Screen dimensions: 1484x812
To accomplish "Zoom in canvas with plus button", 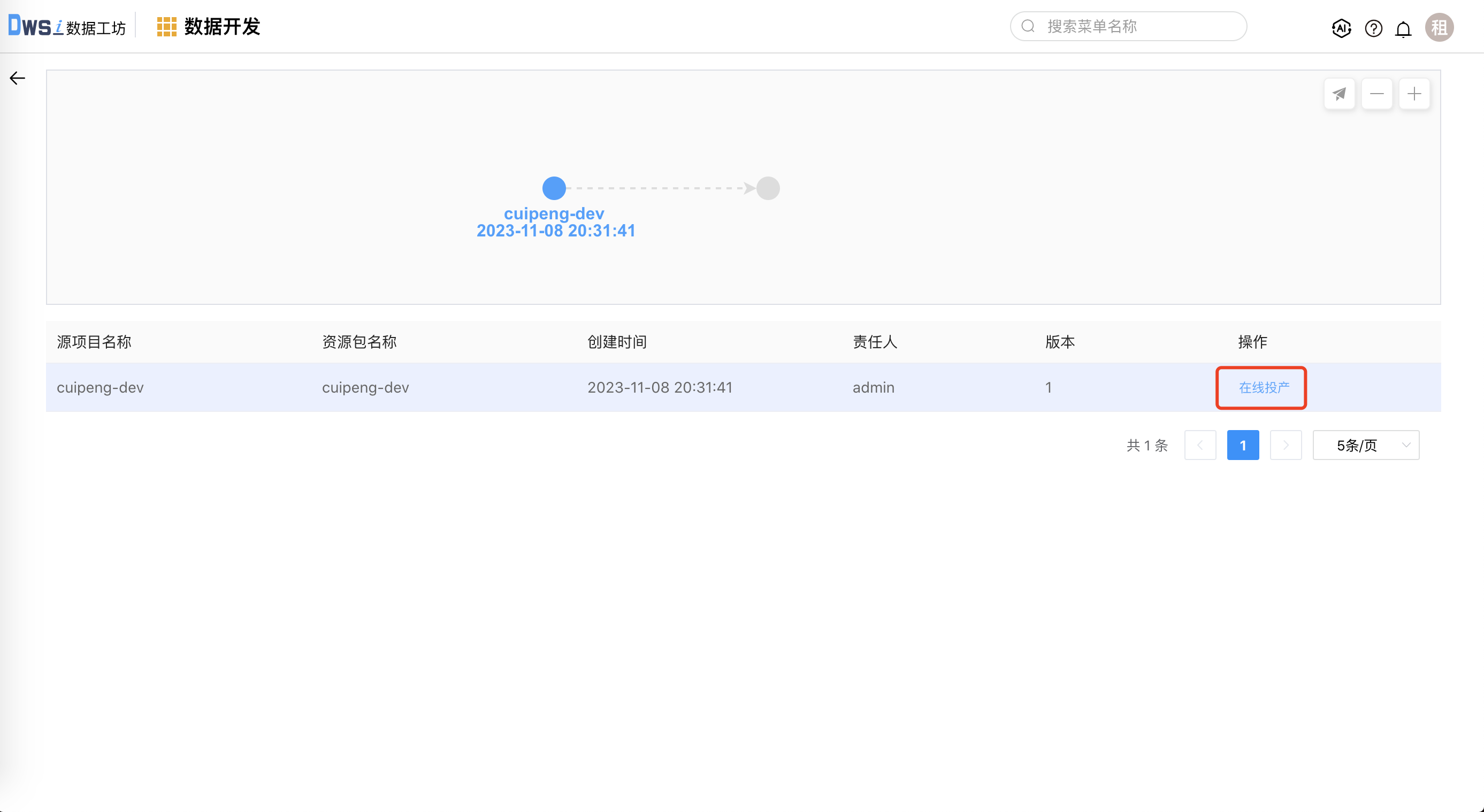I will tap(1414, 94).
